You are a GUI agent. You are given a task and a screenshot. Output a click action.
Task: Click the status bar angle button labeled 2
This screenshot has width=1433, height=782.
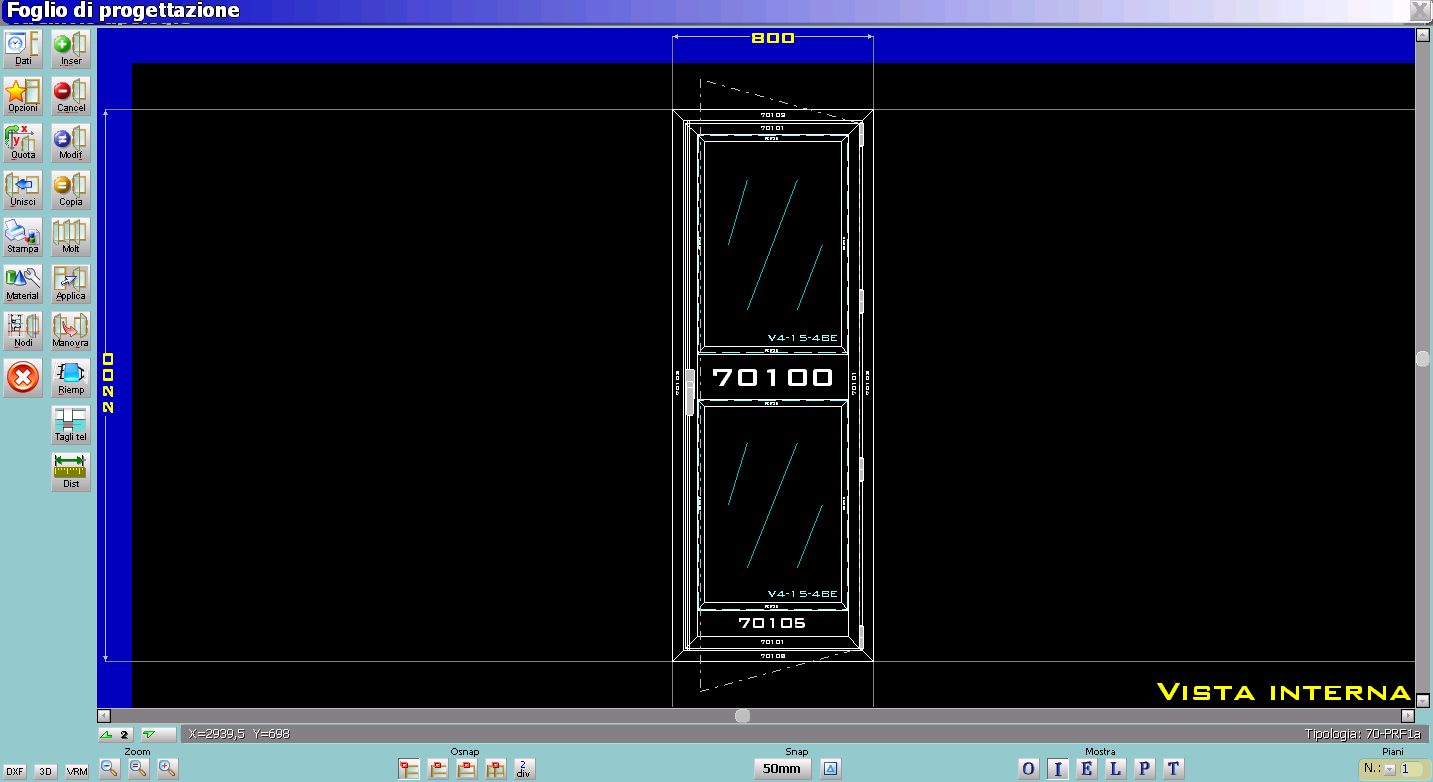coord(117,734)
